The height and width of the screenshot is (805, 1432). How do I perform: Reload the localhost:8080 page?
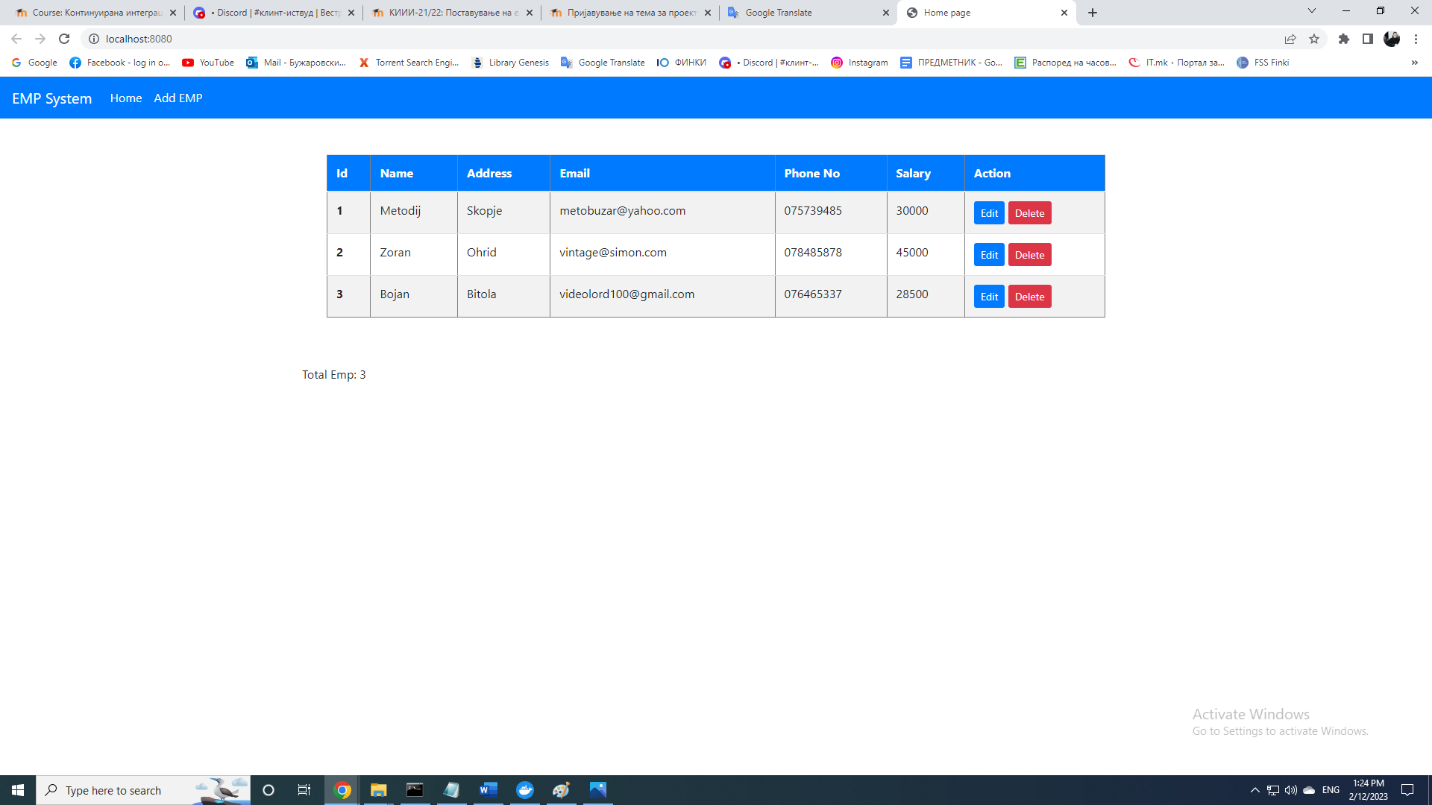pos(63,40)
